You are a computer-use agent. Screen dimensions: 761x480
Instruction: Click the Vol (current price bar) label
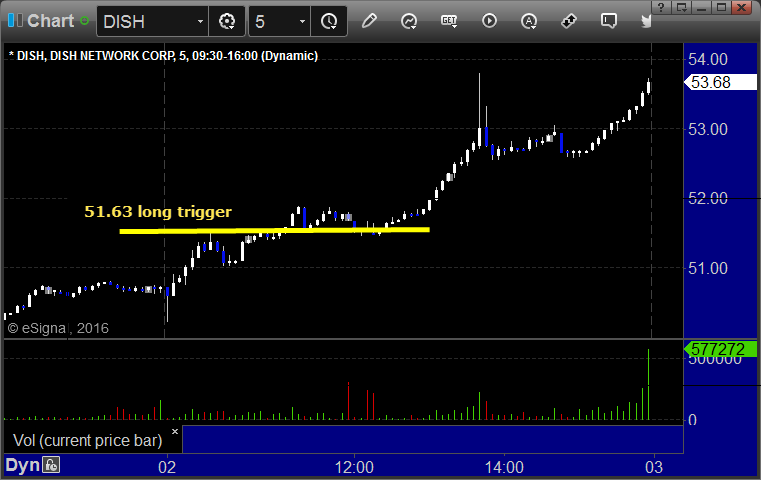[88, 441]
